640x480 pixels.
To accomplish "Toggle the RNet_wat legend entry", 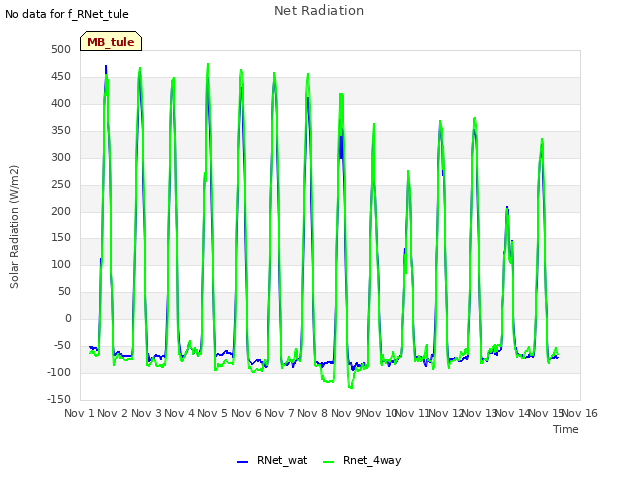I will tap(272, 460).
